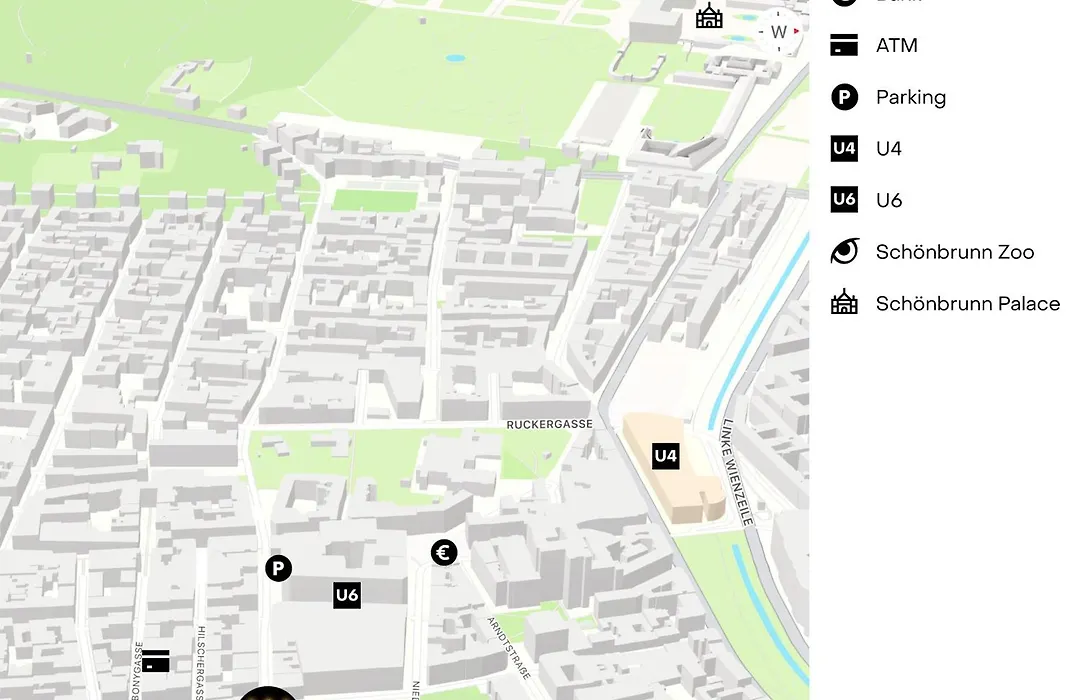This screenshot has width=1080, height=700.
Task: Select the U4 station marker on the map
Action: pyautogui.click(x=665, y=456)
